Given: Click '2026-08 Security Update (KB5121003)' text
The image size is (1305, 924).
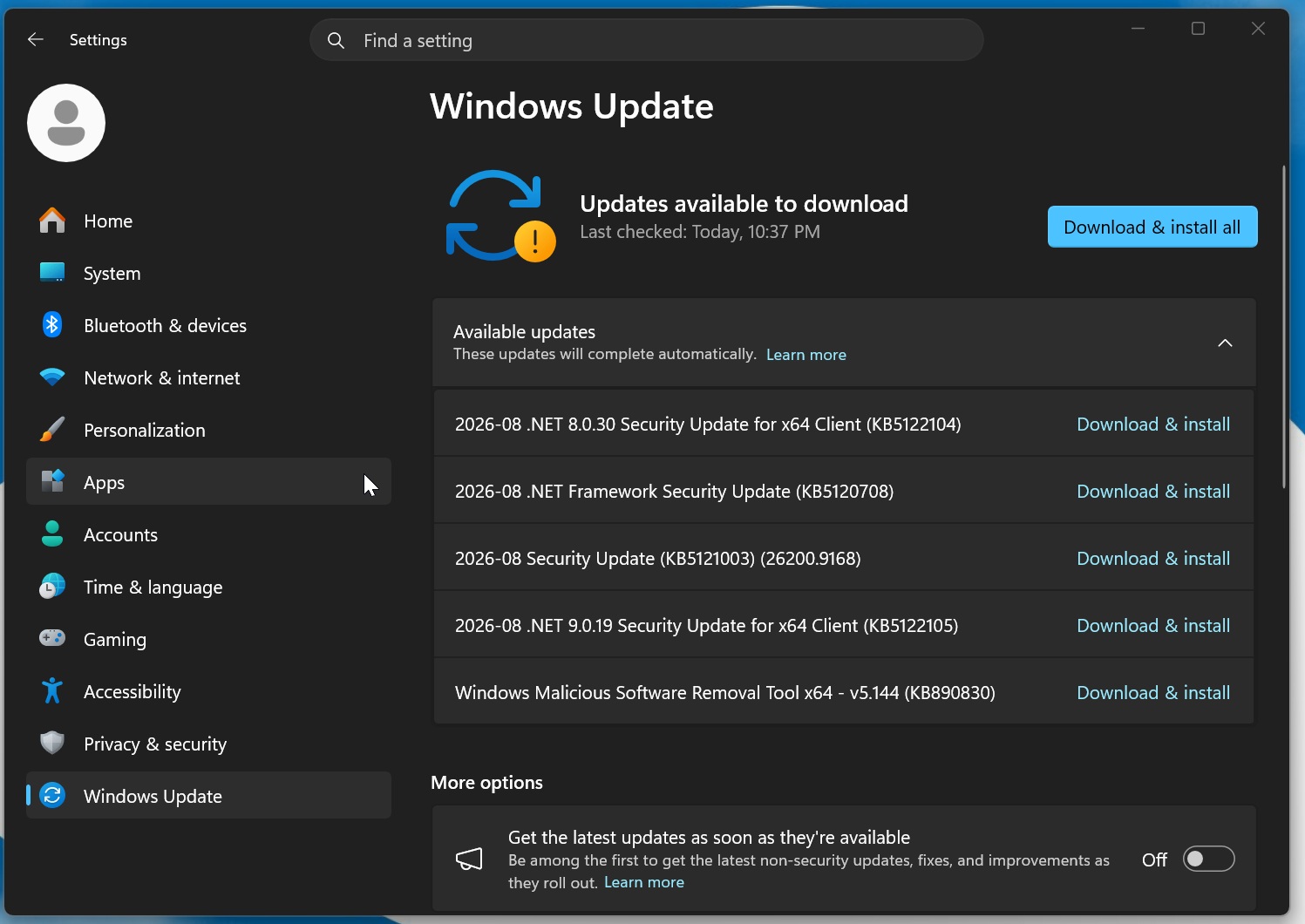Looking at the screenshot, I should (x=658, y=559).
